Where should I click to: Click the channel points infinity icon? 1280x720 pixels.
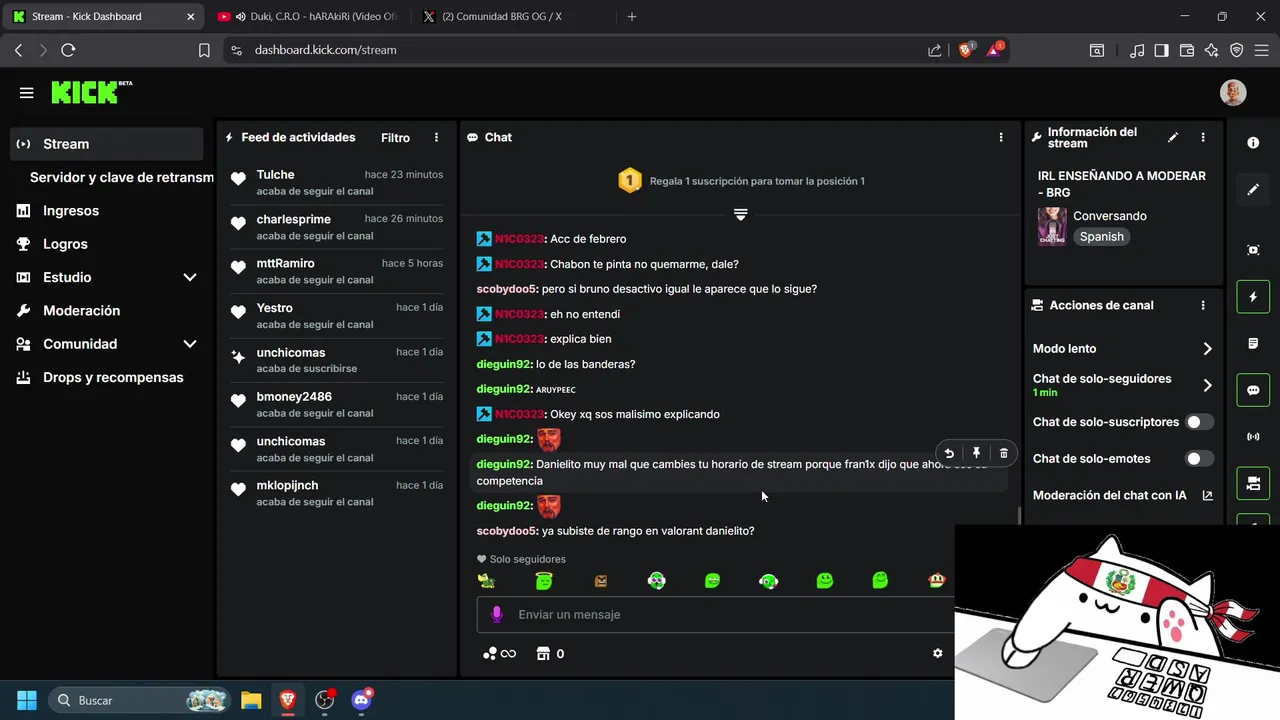tap(499, 654)
